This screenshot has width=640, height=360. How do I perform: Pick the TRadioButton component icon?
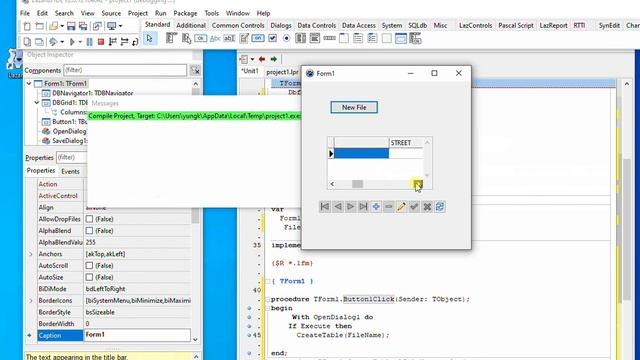click(287, 39)
